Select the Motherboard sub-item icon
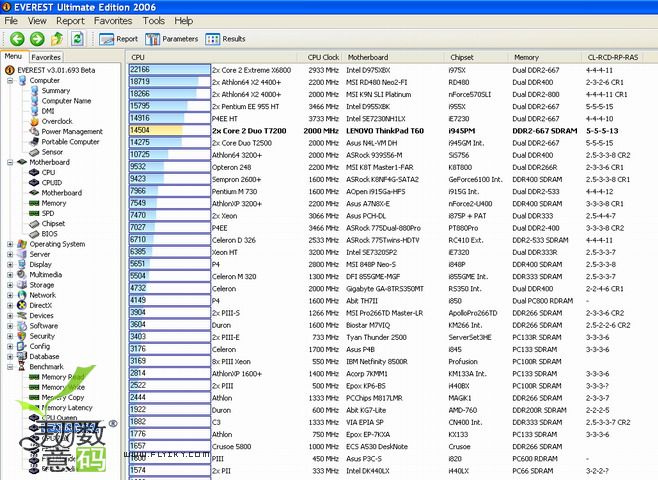 (34, 193)
